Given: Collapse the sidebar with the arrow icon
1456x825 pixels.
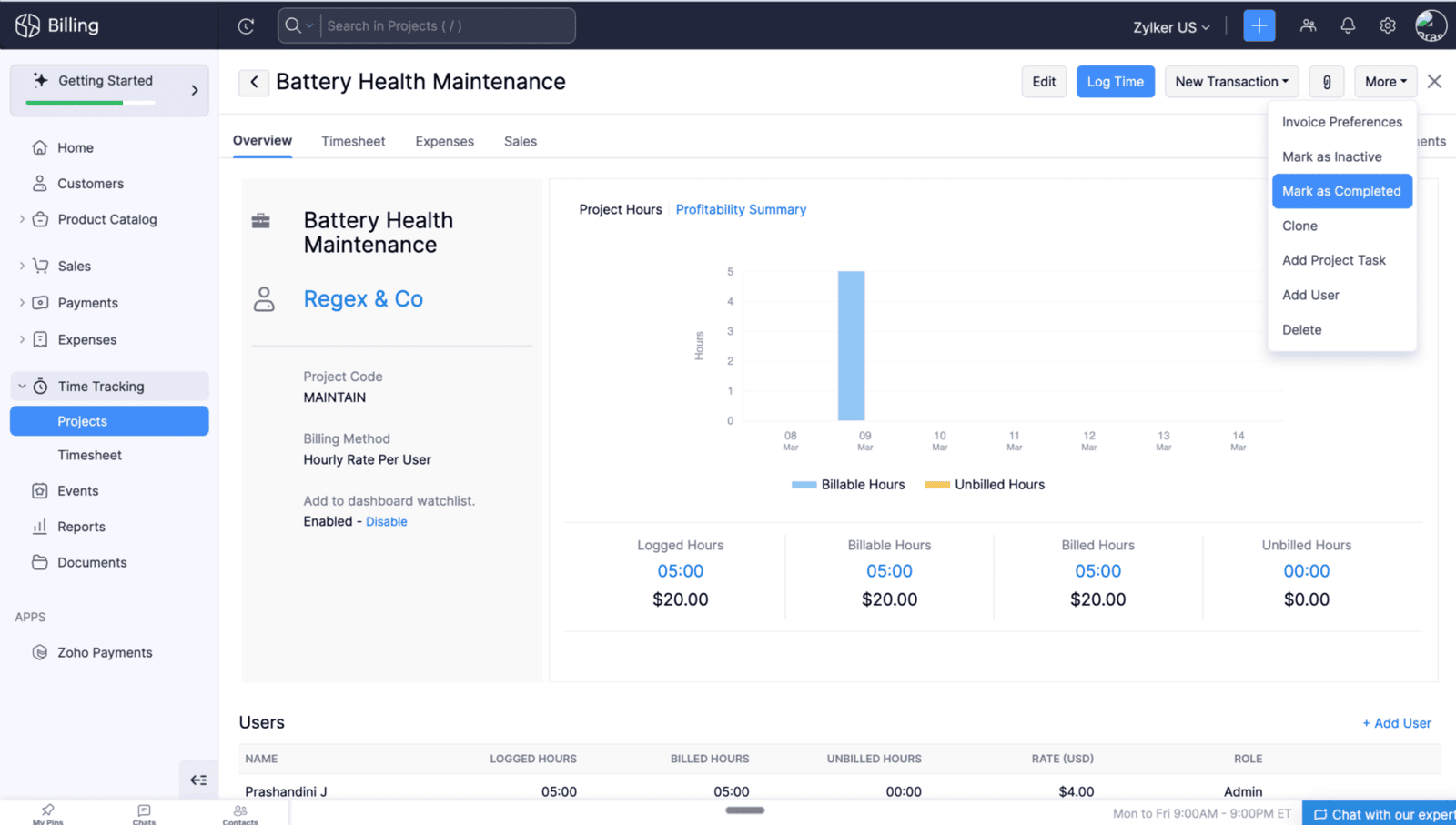Looking at the screenshot, I should pyautogui.click(x=198, y=780).
